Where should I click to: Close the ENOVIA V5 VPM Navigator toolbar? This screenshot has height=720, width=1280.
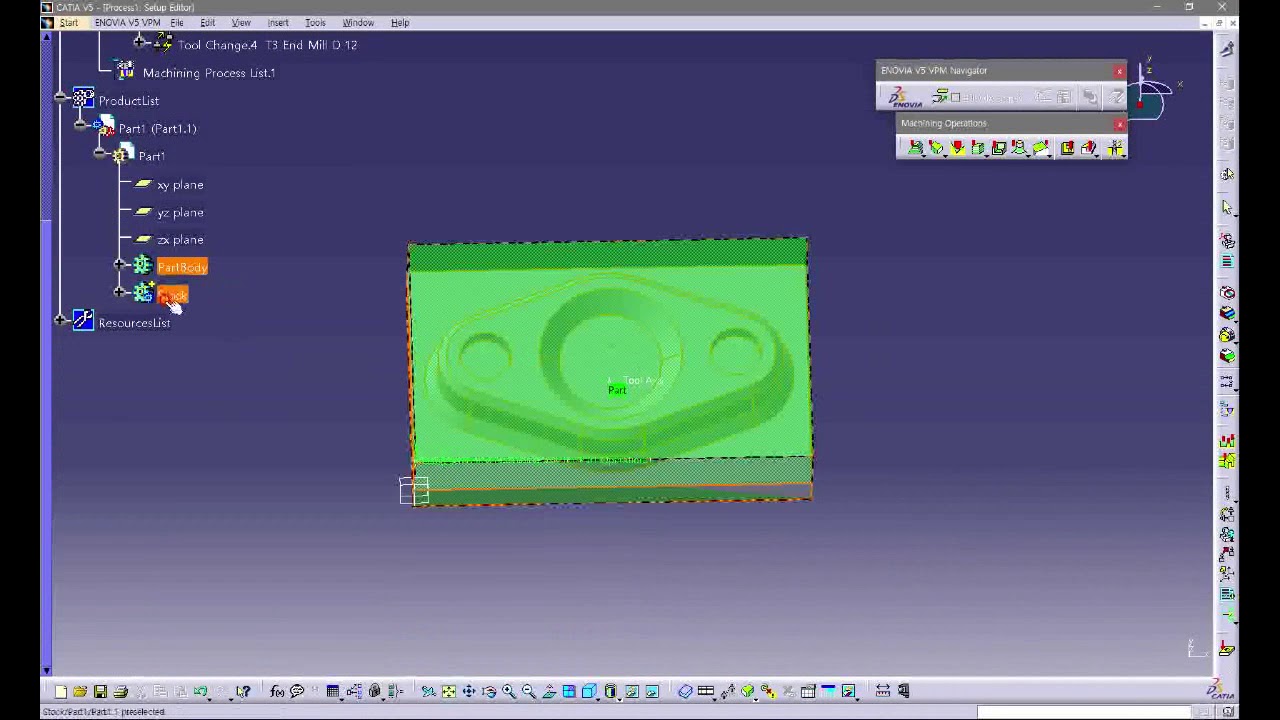click(x=1119, y=71)
